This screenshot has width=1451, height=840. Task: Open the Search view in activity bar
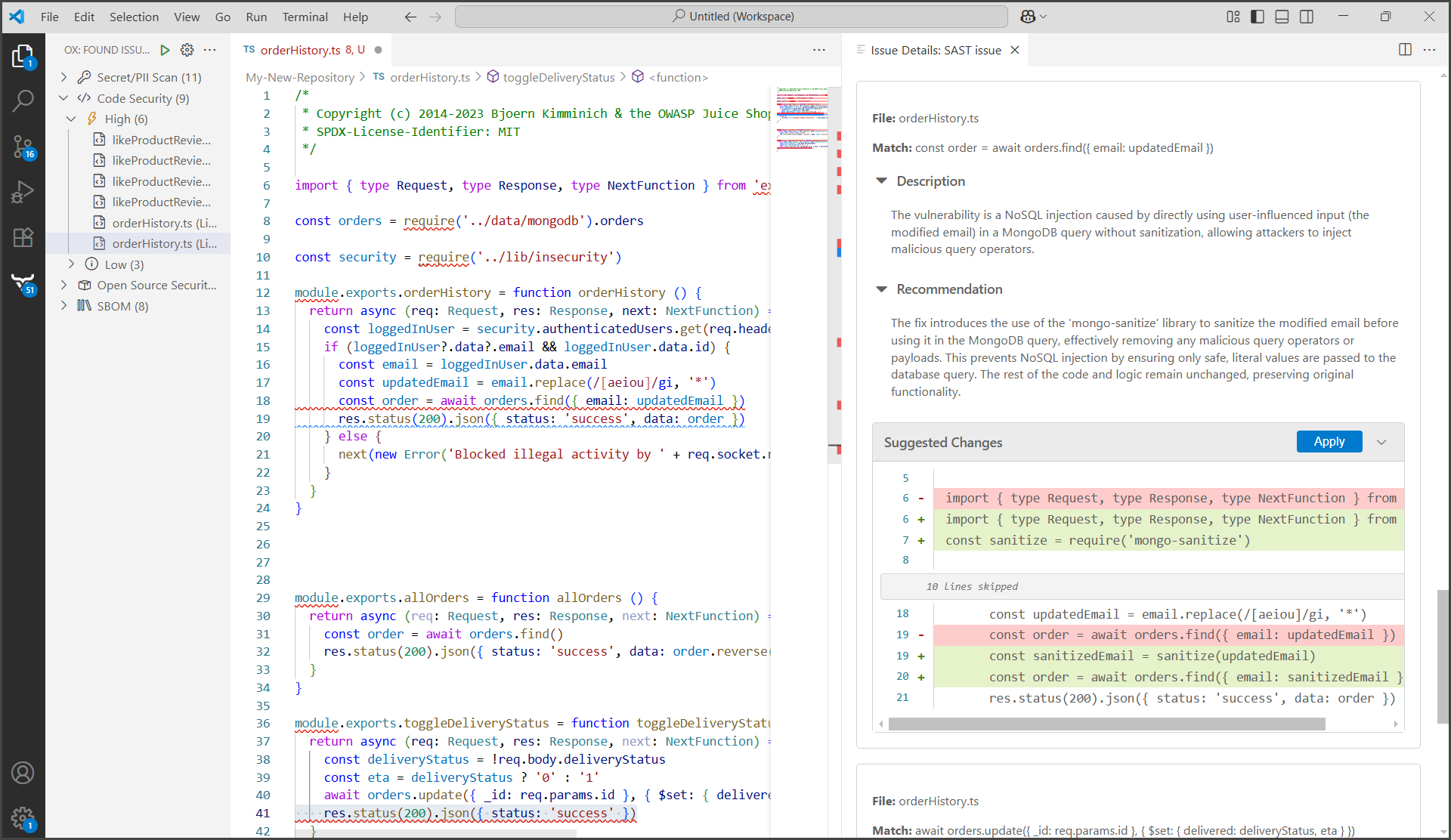pyautogui.click(x=23, y=100)
